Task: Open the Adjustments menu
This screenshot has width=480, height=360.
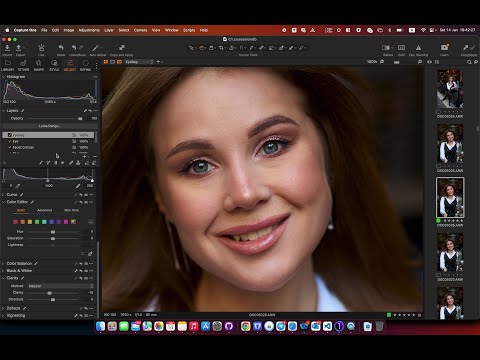Action: point(89,30)
